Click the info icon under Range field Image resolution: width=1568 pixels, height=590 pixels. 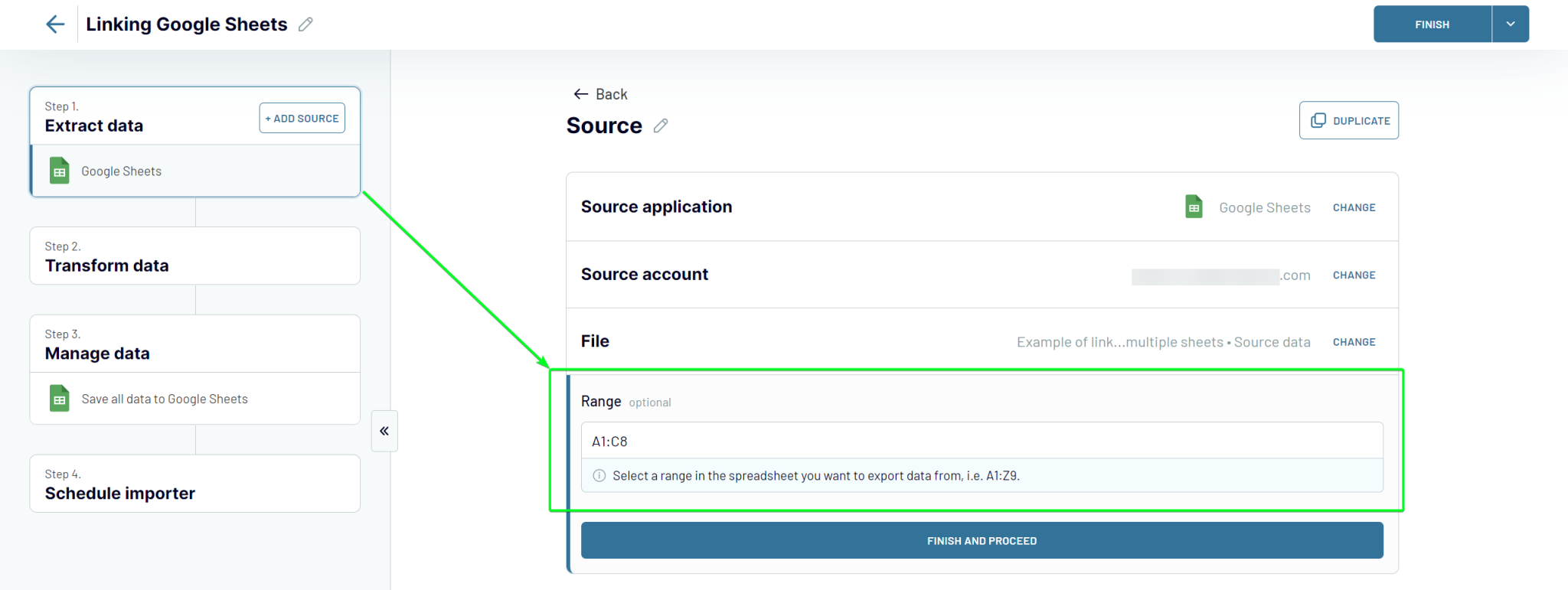[x=599, y=475]
